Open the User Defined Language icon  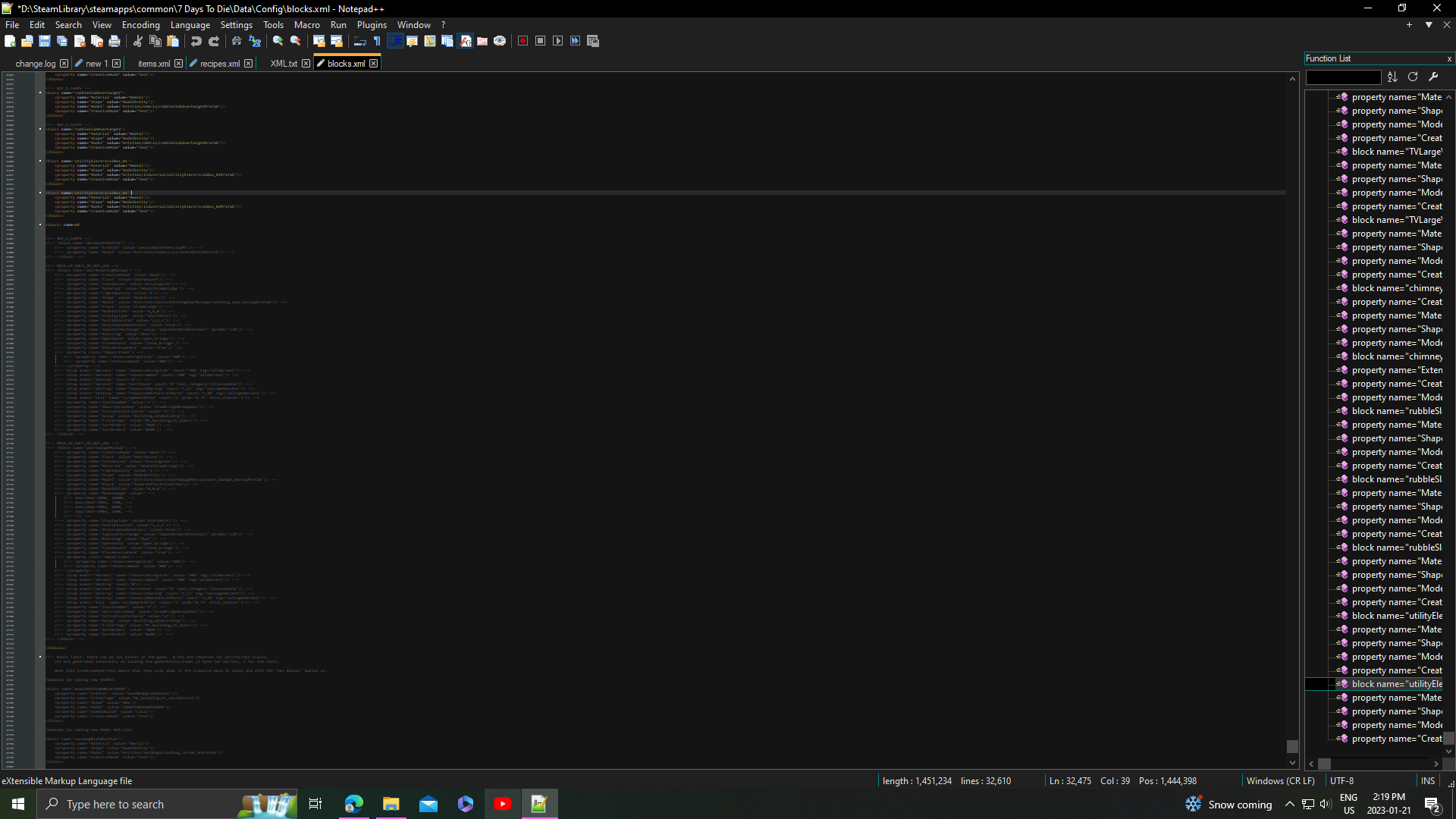[413, 41]
